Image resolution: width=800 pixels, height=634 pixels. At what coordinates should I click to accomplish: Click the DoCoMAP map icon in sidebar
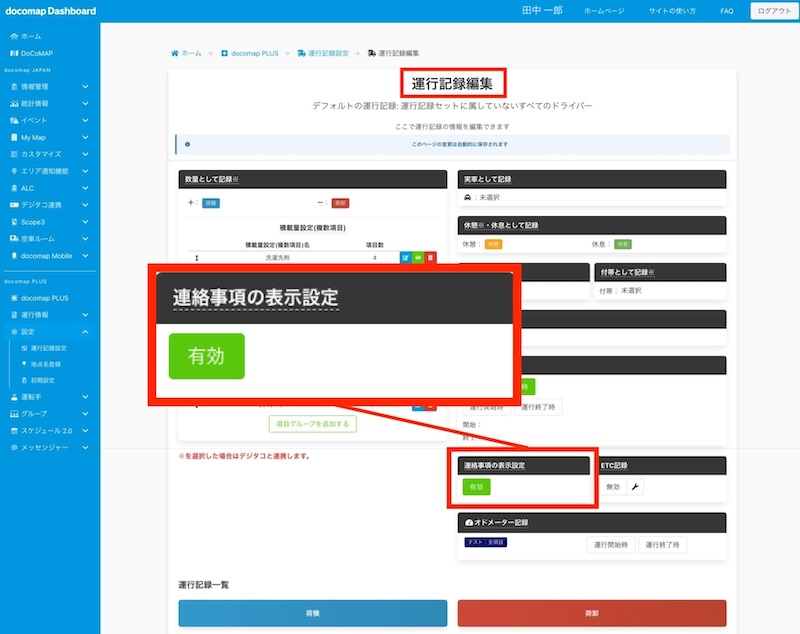tap(14, 52)
